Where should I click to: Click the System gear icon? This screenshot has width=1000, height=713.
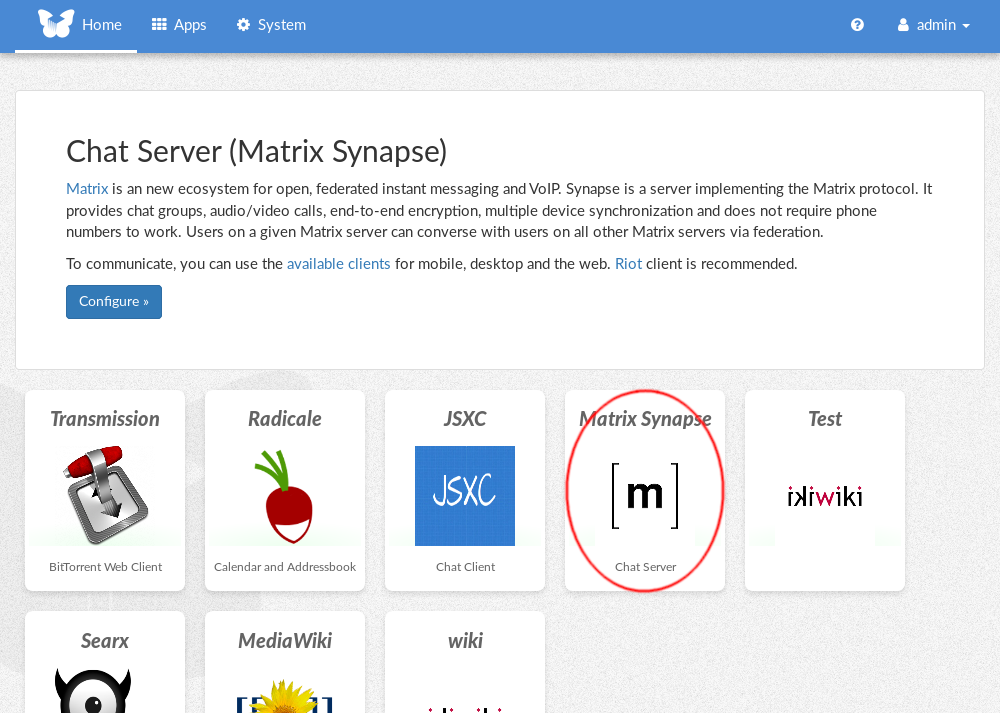[x=243, y=25]
